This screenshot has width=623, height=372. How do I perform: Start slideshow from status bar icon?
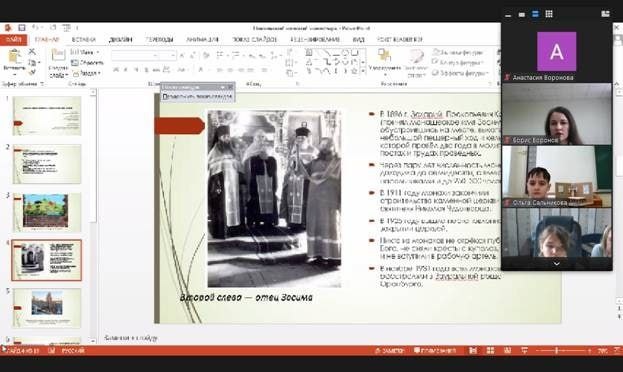(x=524, y=350)
